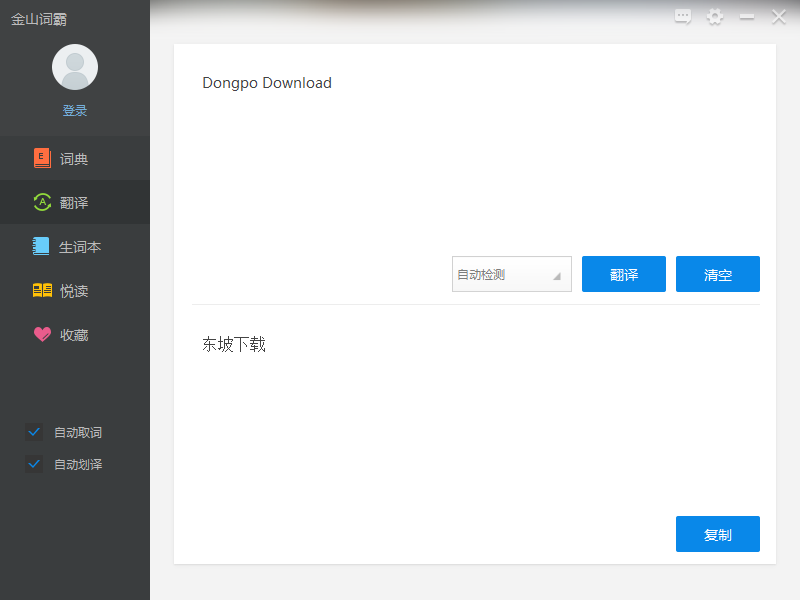Open settings via the gear icon

(715, 17)
